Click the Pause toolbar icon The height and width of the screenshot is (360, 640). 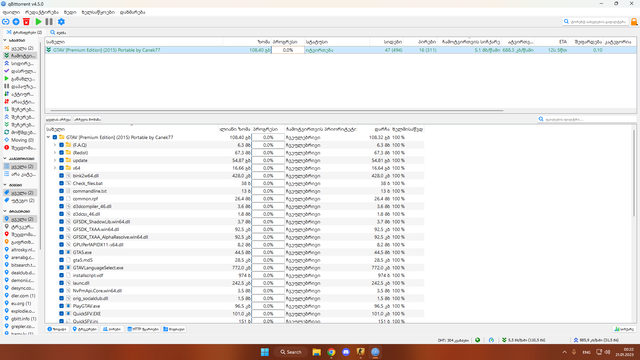(x=49, y=22)
